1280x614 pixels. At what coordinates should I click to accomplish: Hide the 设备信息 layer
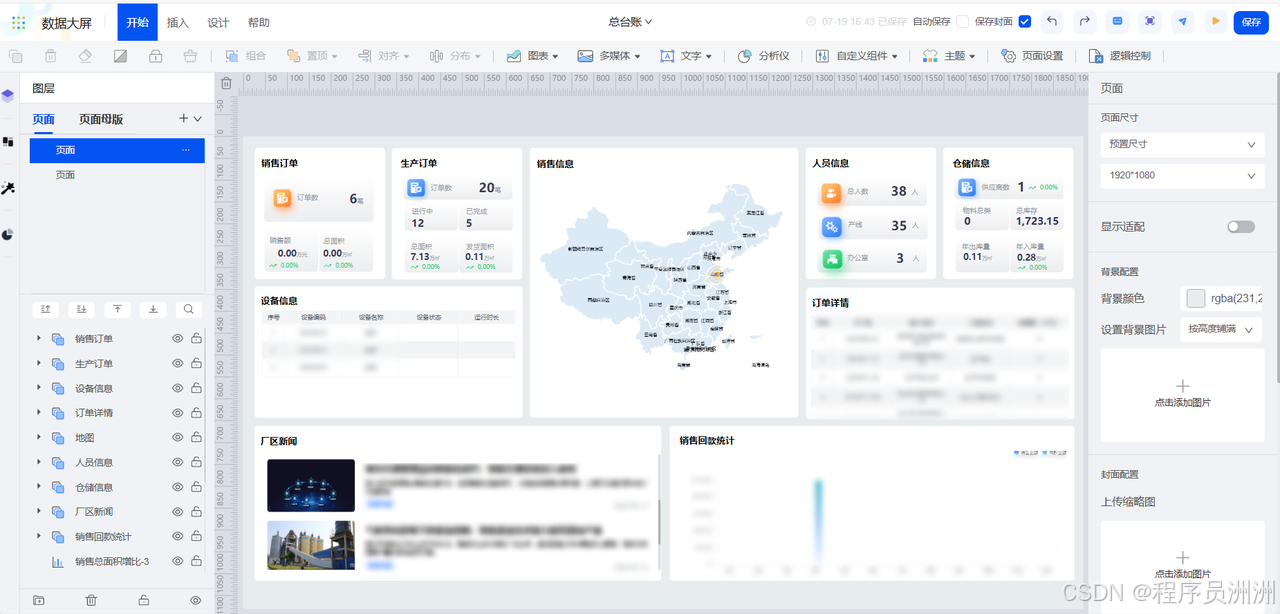(178, 388)
